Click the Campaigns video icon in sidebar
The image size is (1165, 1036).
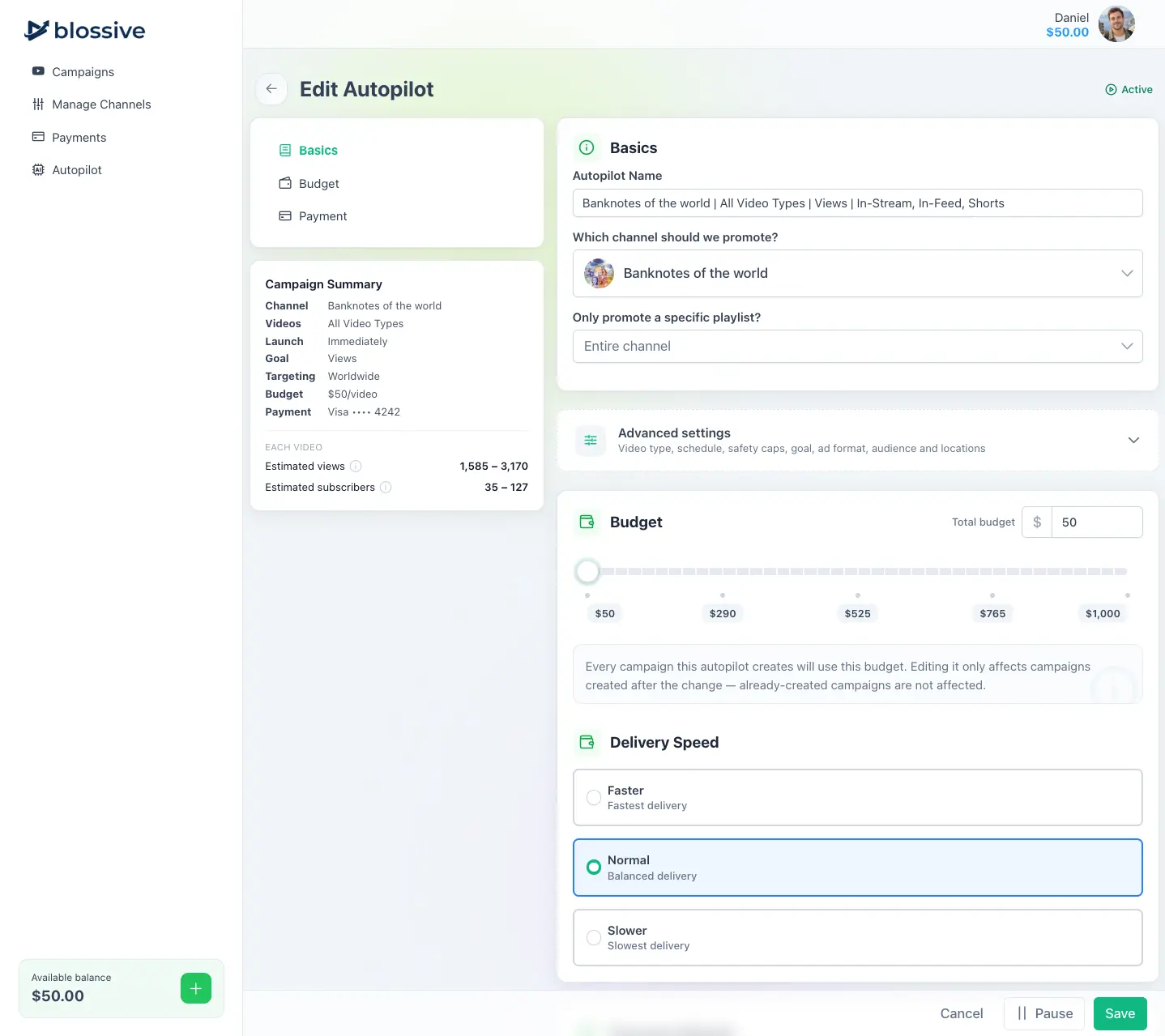[x=38, y=71]
